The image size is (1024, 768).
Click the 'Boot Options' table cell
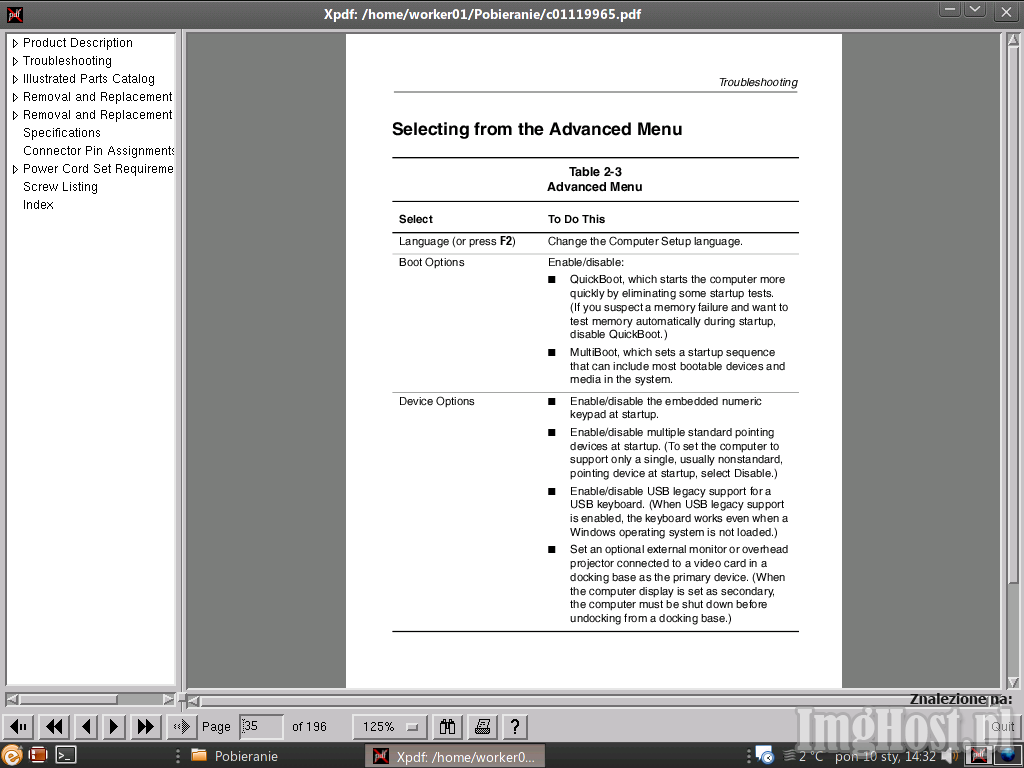coord(432,262)
